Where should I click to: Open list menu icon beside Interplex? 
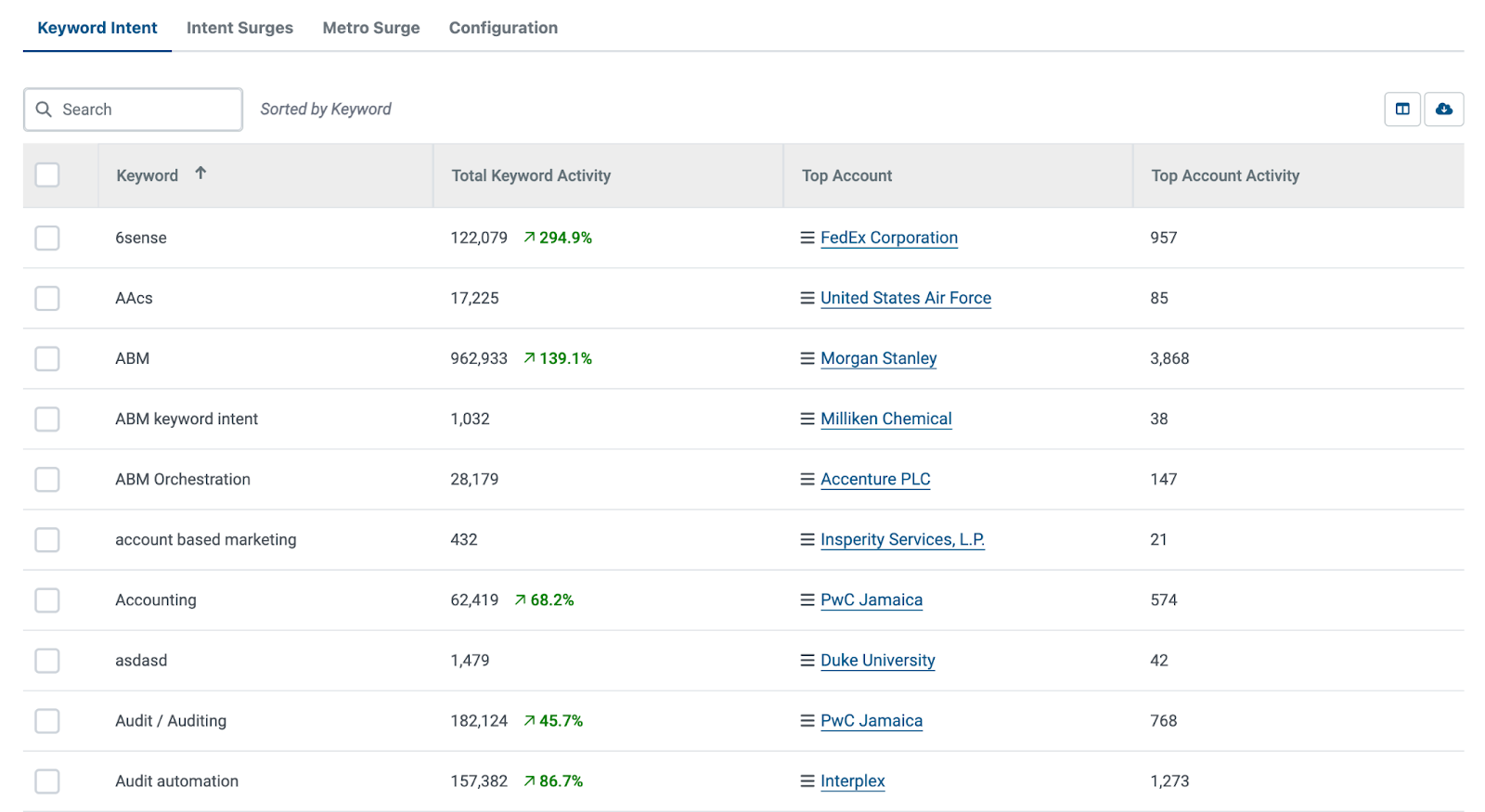[807, 780]
